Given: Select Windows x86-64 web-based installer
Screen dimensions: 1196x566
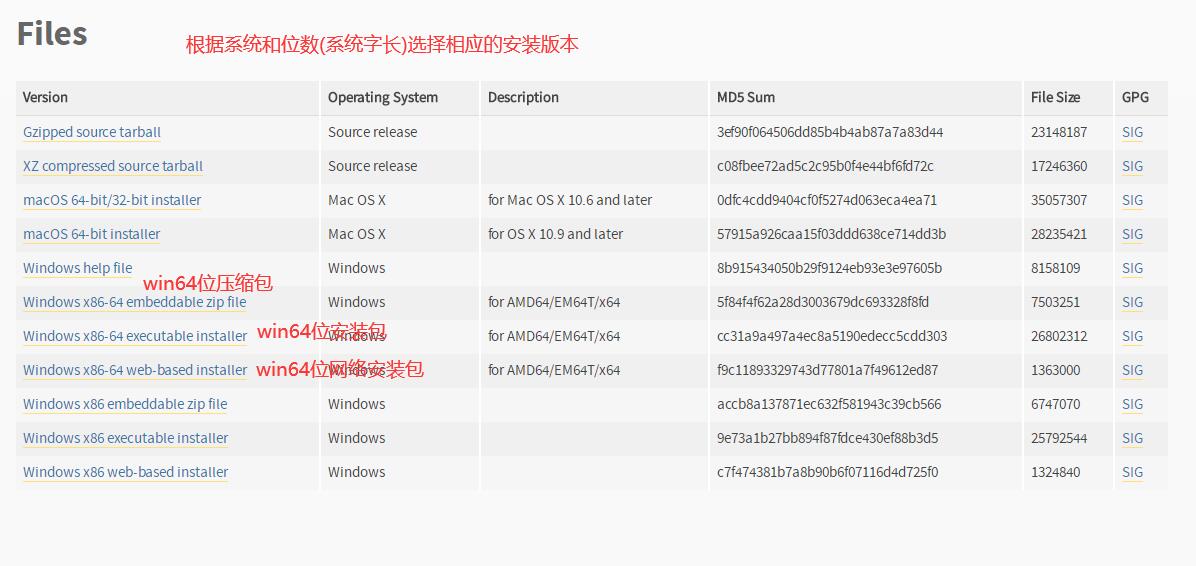Looking at the screenshot, I should pos(135,370).
